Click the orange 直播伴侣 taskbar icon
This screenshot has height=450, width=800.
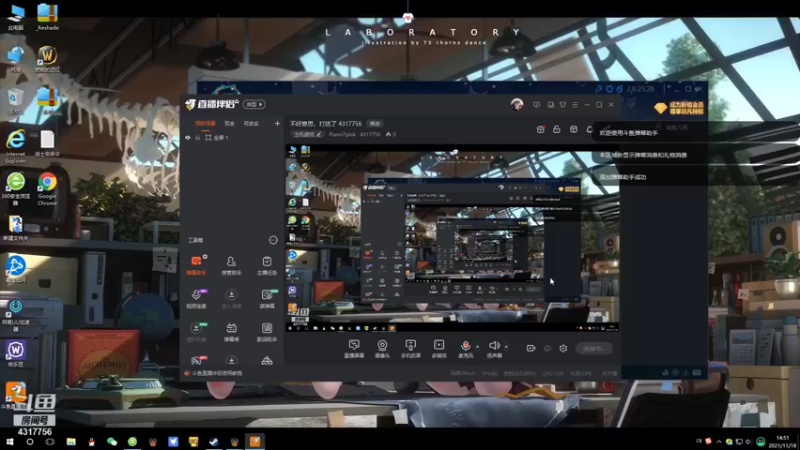255,442
